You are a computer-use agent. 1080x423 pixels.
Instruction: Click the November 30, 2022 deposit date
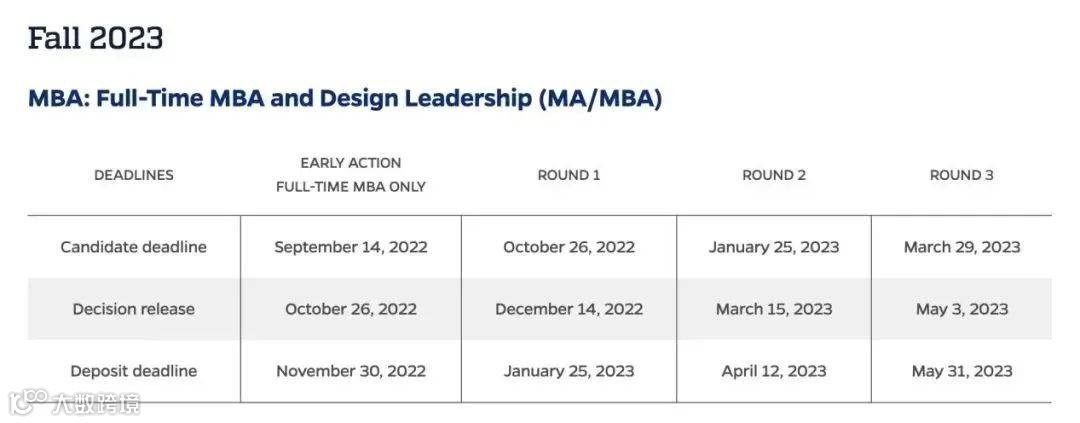pyautogui.click(x=351, y=371)
